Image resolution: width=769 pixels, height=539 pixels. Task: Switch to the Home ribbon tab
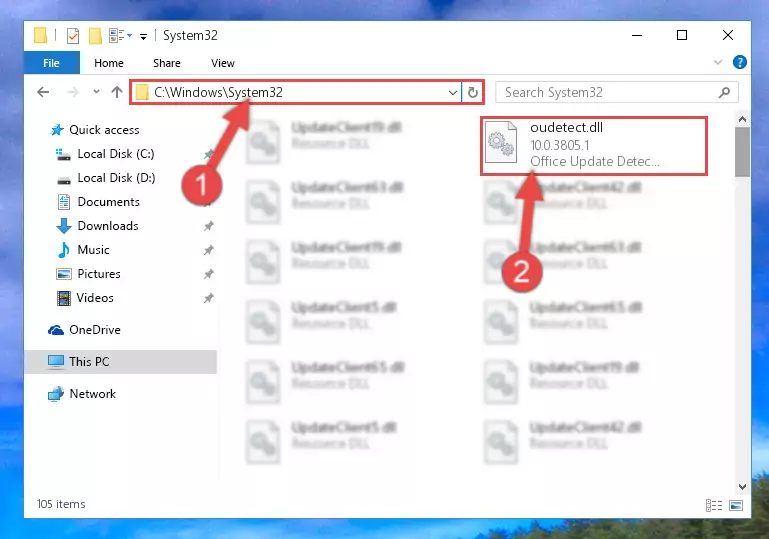point(108,63)
